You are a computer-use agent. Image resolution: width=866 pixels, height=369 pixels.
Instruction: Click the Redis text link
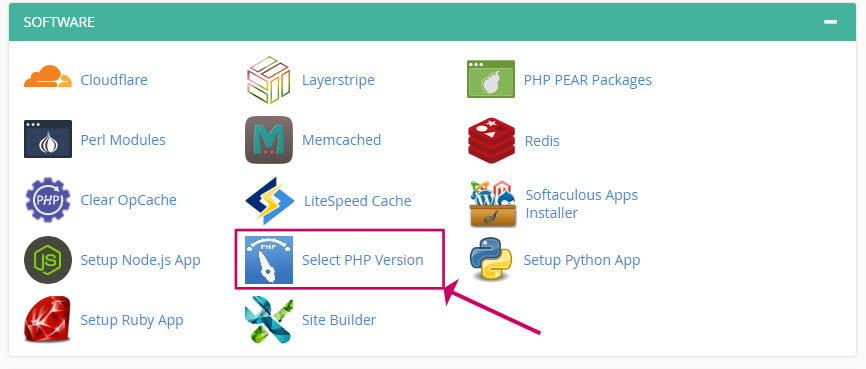542,141
